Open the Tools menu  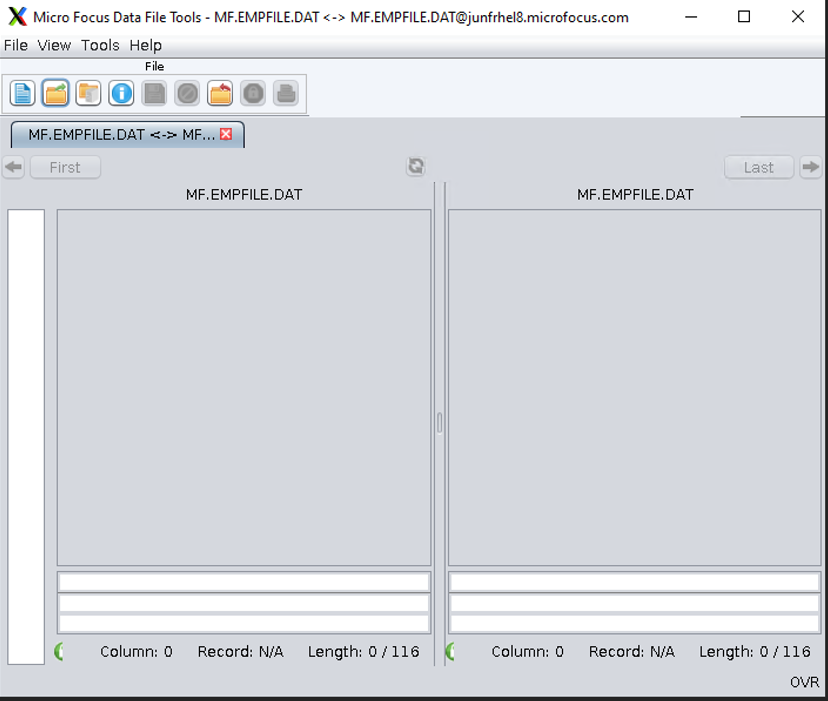coord(100,45)
